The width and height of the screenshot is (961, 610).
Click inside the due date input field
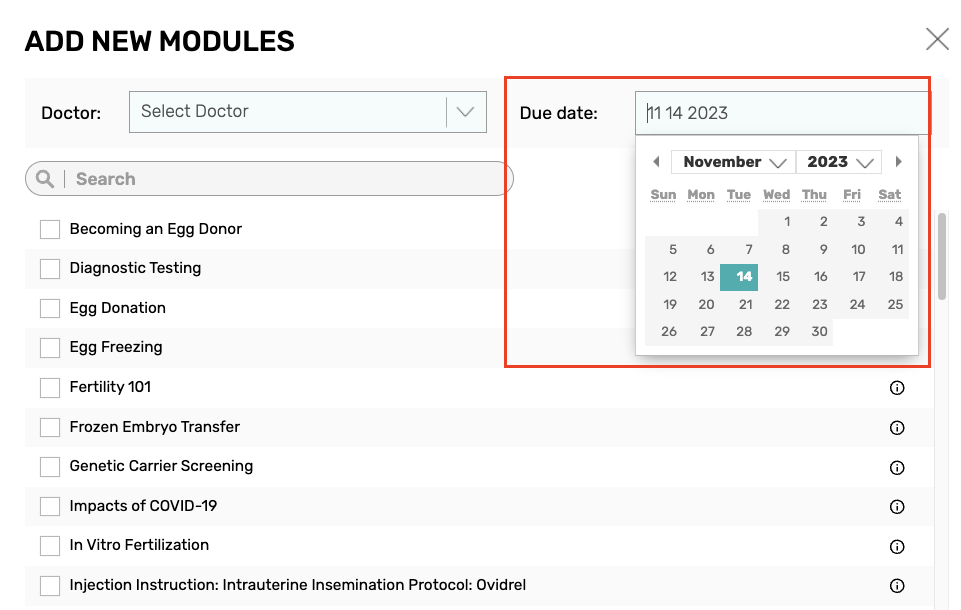(x=780, y=112)
